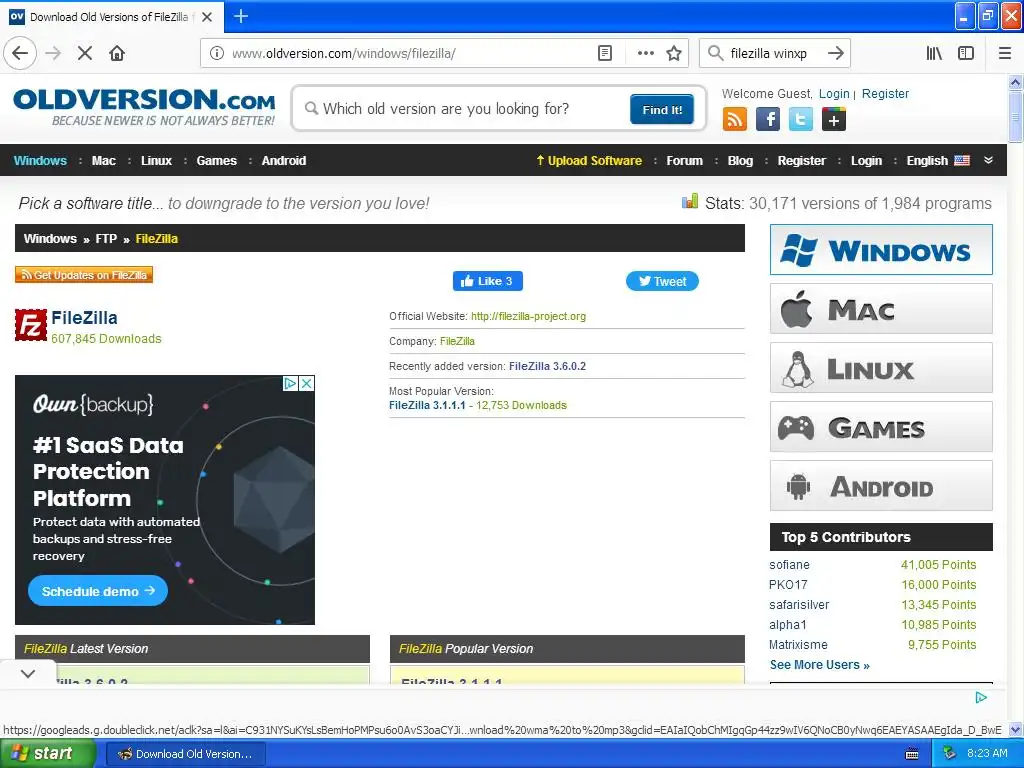The height and width of the screenshot is (768, 1024).
Task: Click the page vertical scrollbar thumb
Action: tap(1015, 116)
